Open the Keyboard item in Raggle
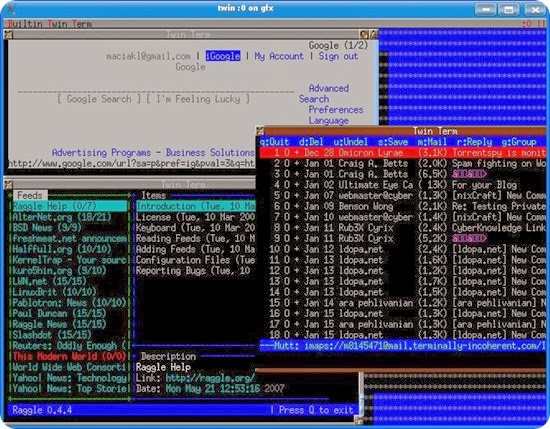 click(x=195, y=228)
